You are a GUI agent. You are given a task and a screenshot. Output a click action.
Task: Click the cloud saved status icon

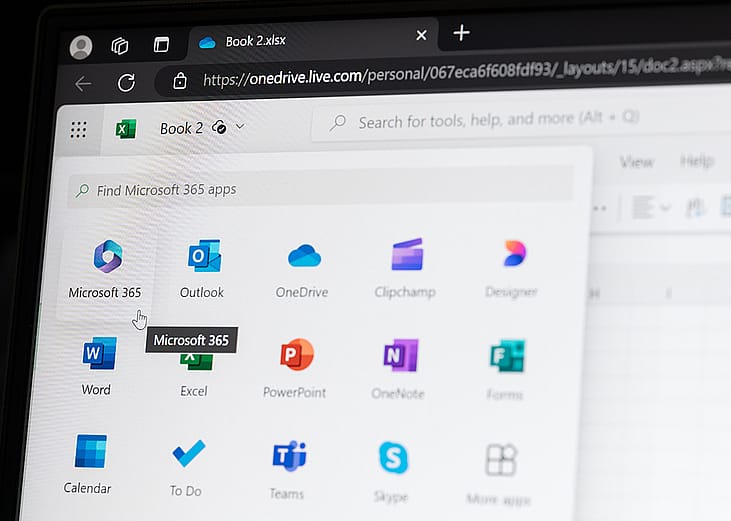(219, 127)
